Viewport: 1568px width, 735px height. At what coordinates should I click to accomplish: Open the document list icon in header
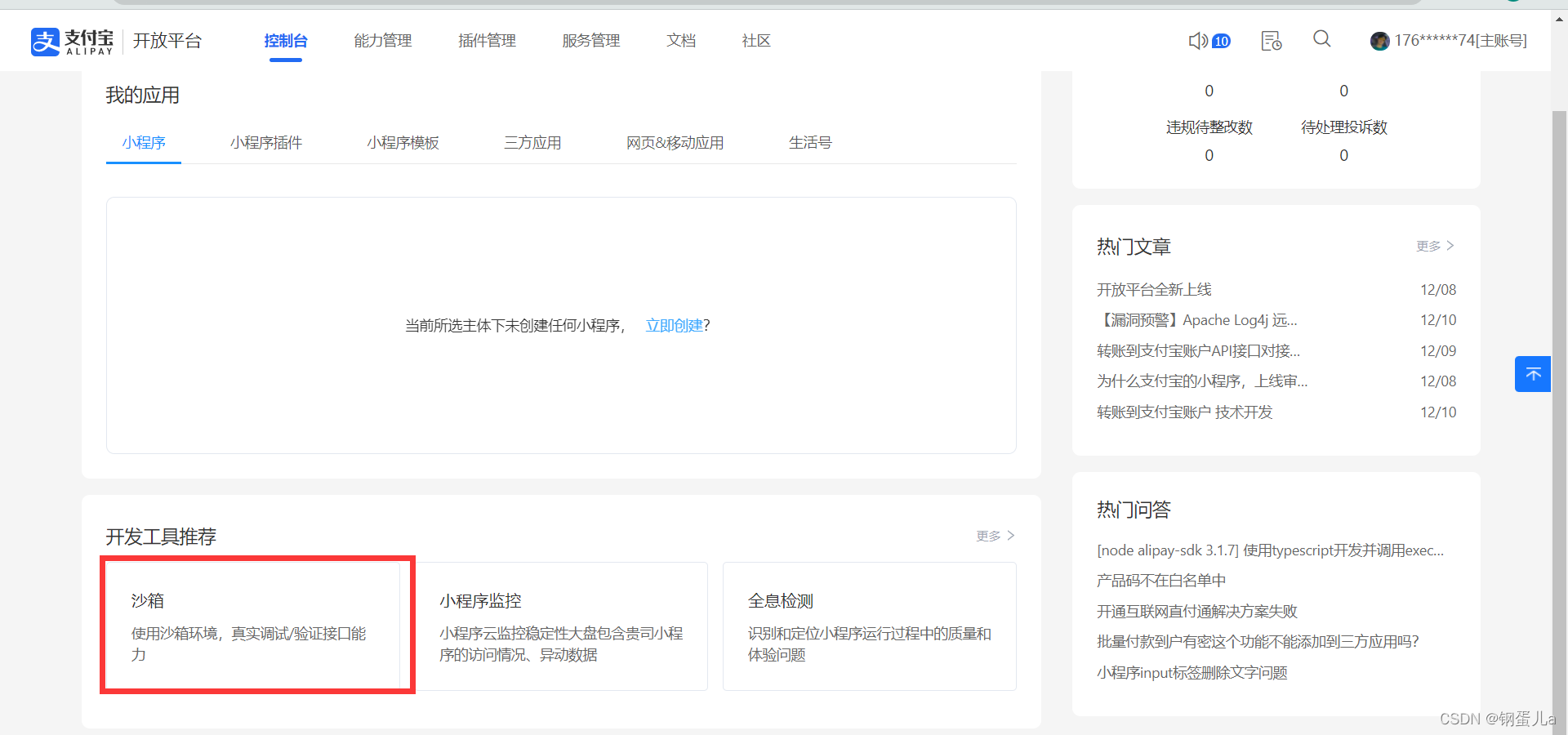[x=1272, y=41]
